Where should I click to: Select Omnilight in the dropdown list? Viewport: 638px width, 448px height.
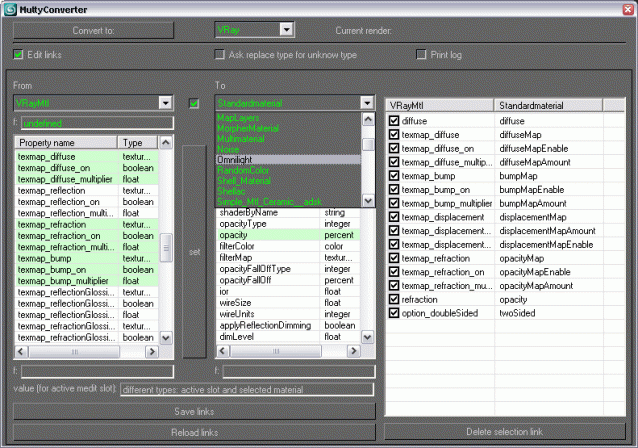tap(288, 160)
